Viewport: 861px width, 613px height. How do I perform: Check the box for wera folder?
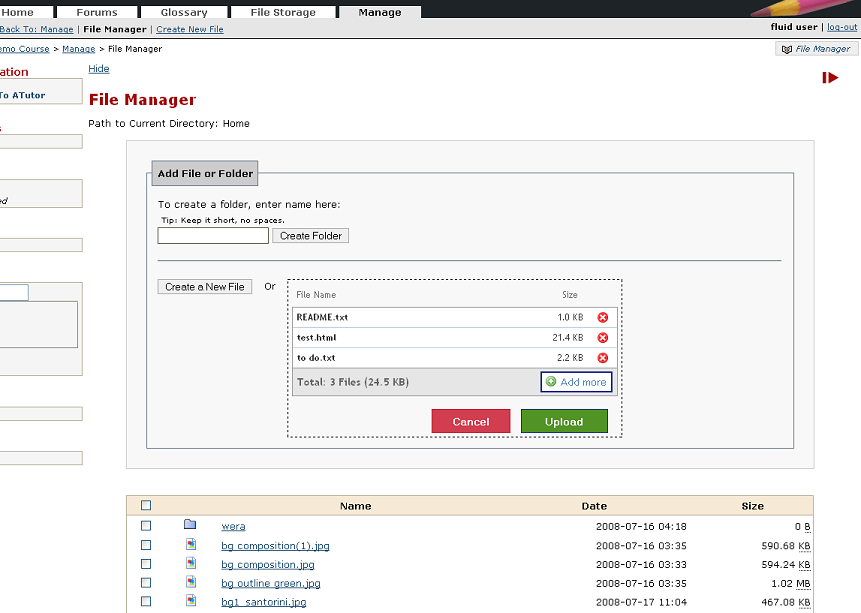click(x=146, y=526)
